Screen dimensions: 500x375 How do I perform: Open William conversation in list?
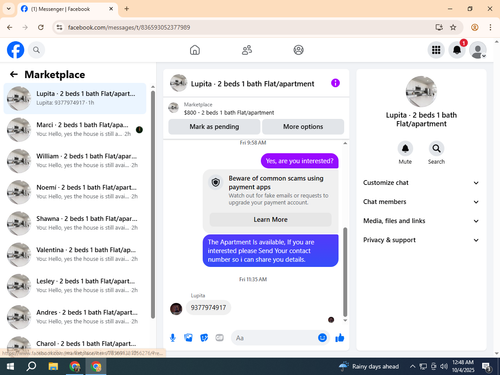coord(75,161)
